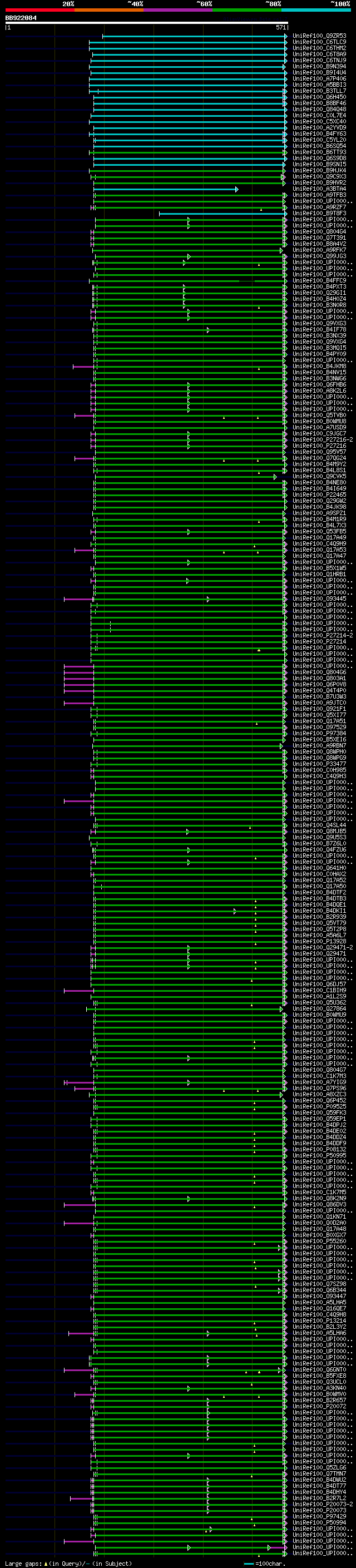
Task: Select the UniRef100_Q53FB5 label
Action: tap(319, 532)
